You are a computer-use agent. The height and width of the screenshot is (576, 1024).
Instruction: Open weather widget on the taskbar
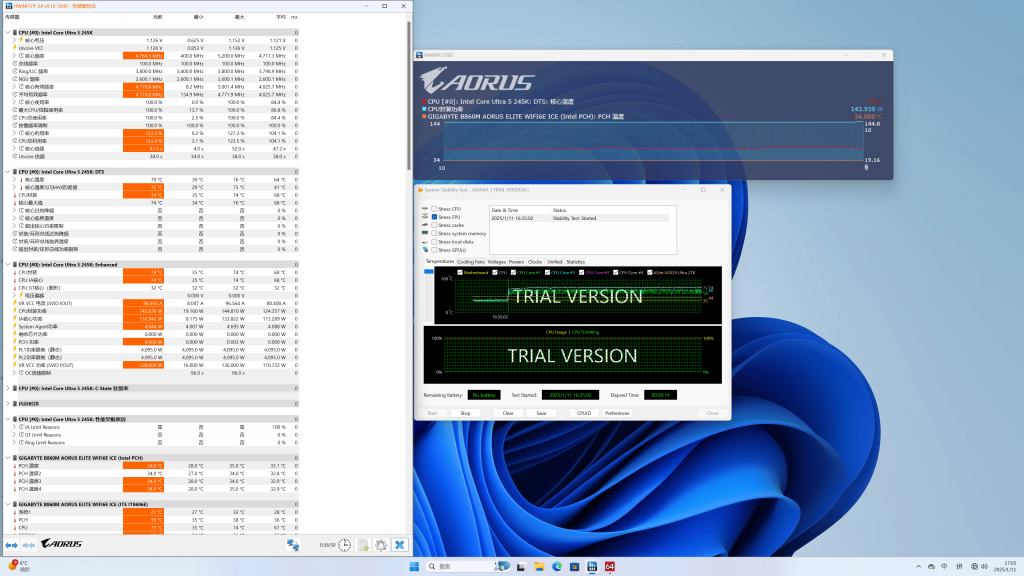click(x=18, y=566)
